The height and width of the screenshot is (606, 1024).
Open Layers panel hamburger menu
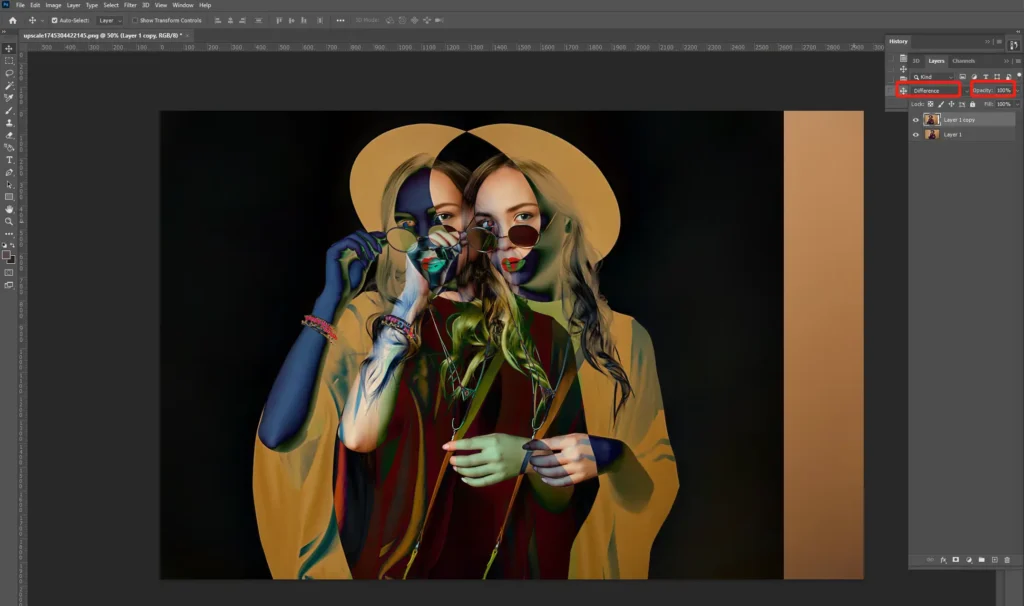(1018, 61)
